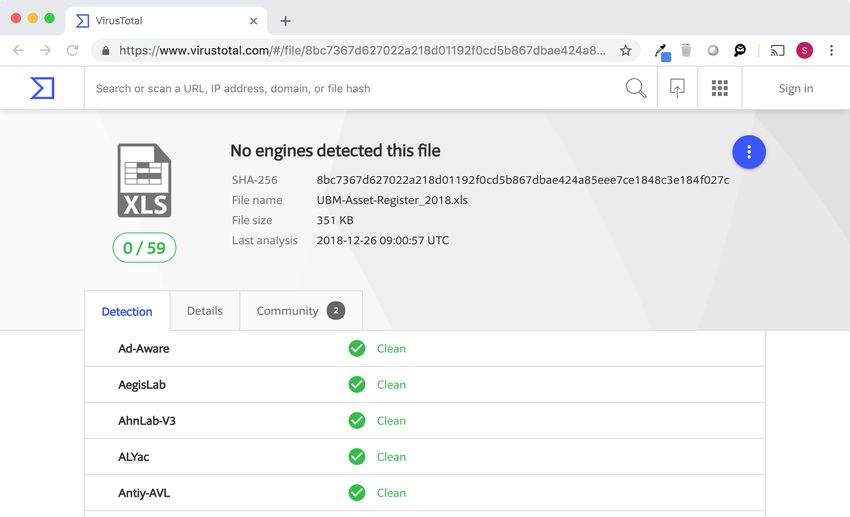
Task: Click the last analysis timestamp
Action: click(x=383, y=240)
